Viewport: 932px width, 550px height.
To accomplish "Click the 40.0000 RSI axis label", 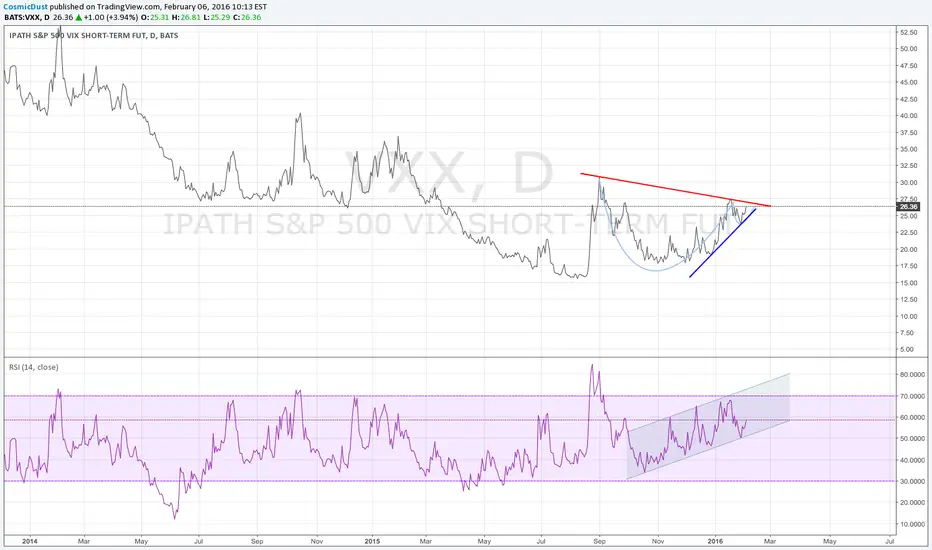I will pyautogui.click(x=912, y=460).
